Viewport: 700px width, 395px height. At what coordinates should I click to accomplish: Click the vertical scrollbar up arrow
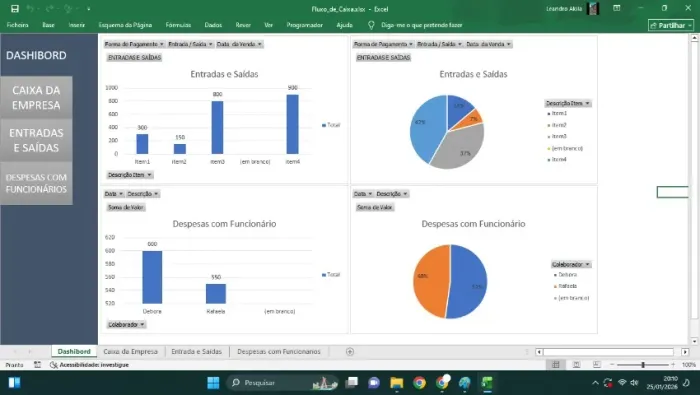[x=694, y=38]
